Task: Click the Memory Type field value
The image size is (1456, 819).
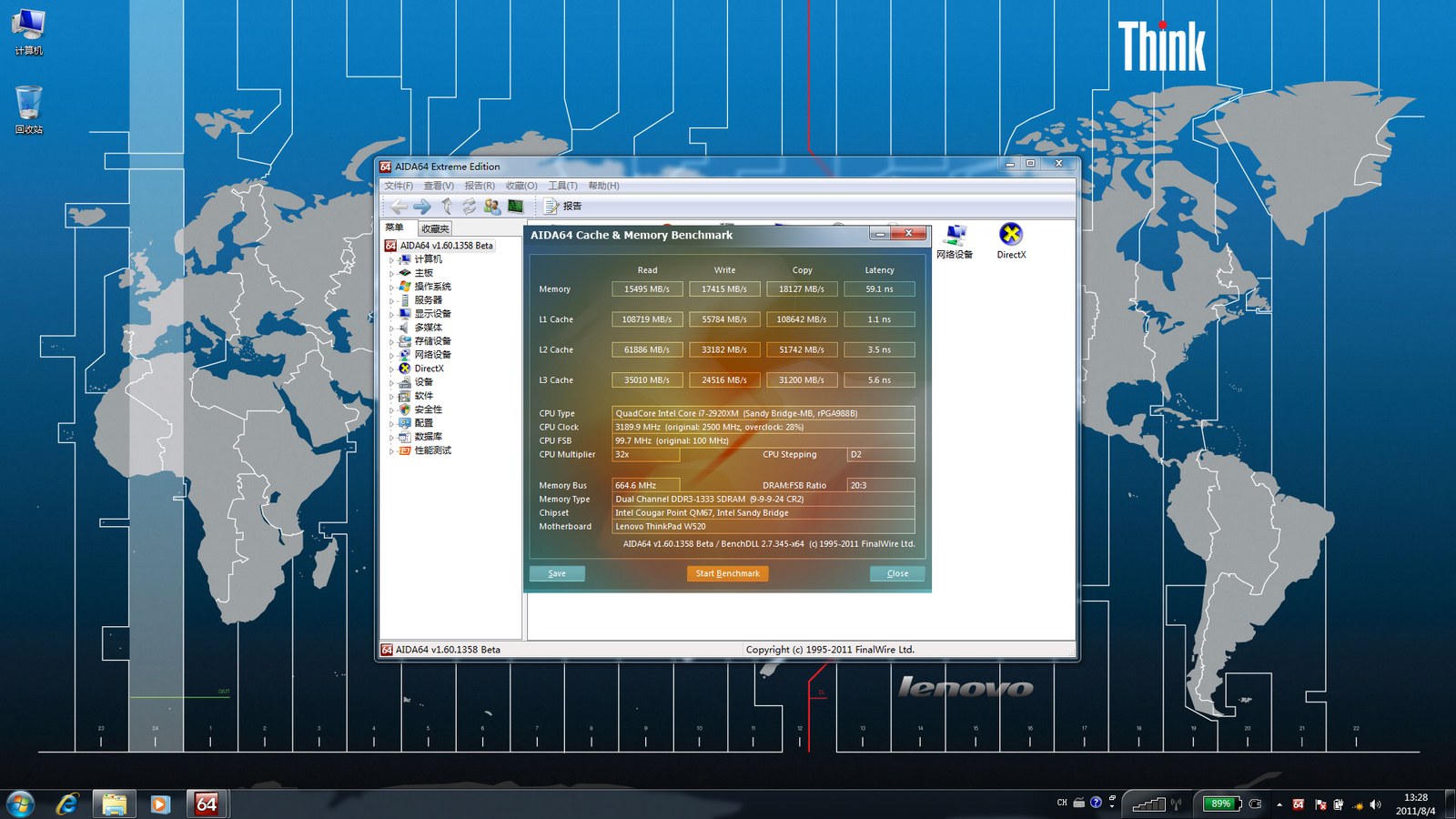Action: (763, 499)
